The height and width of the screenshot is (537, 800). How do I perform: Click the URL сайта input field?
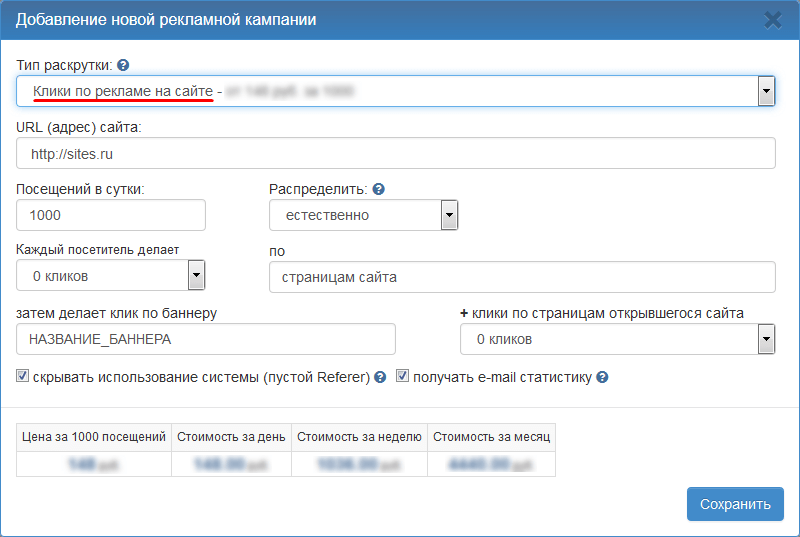[x=396, y=153]
